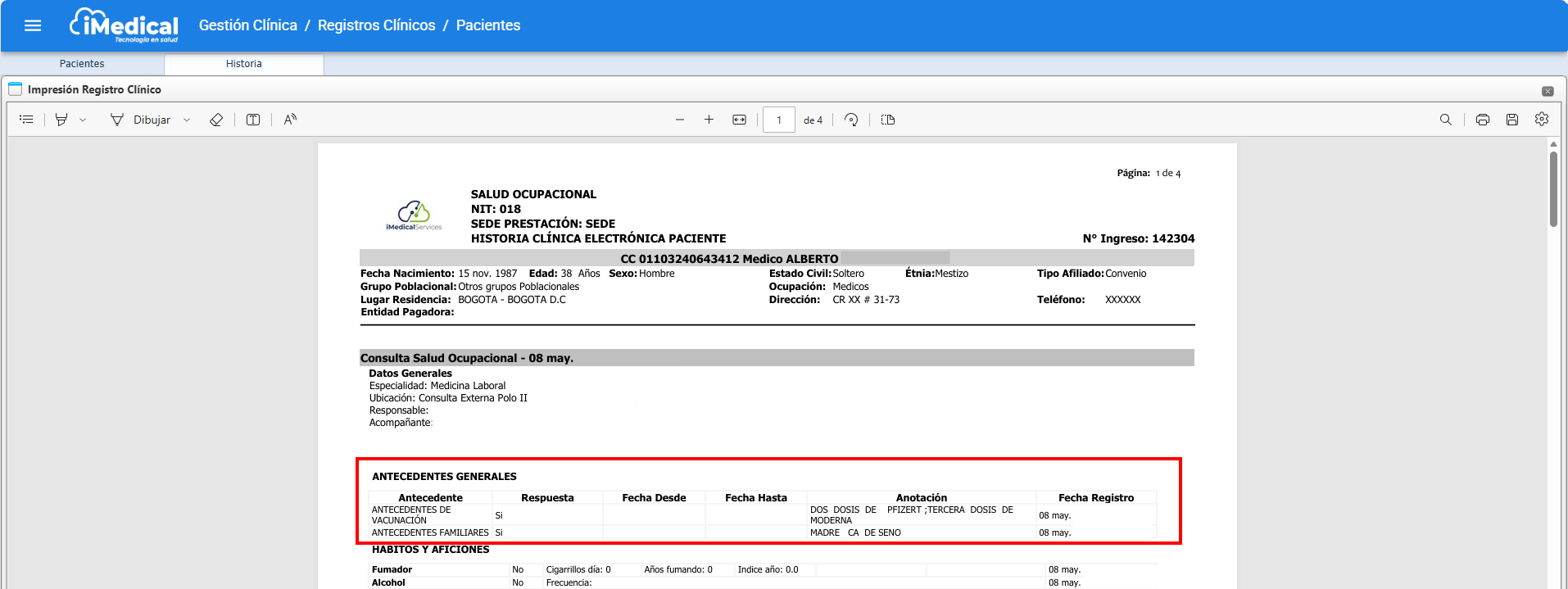
Task: Toggle the page view layout
Action: pos(888,120)
